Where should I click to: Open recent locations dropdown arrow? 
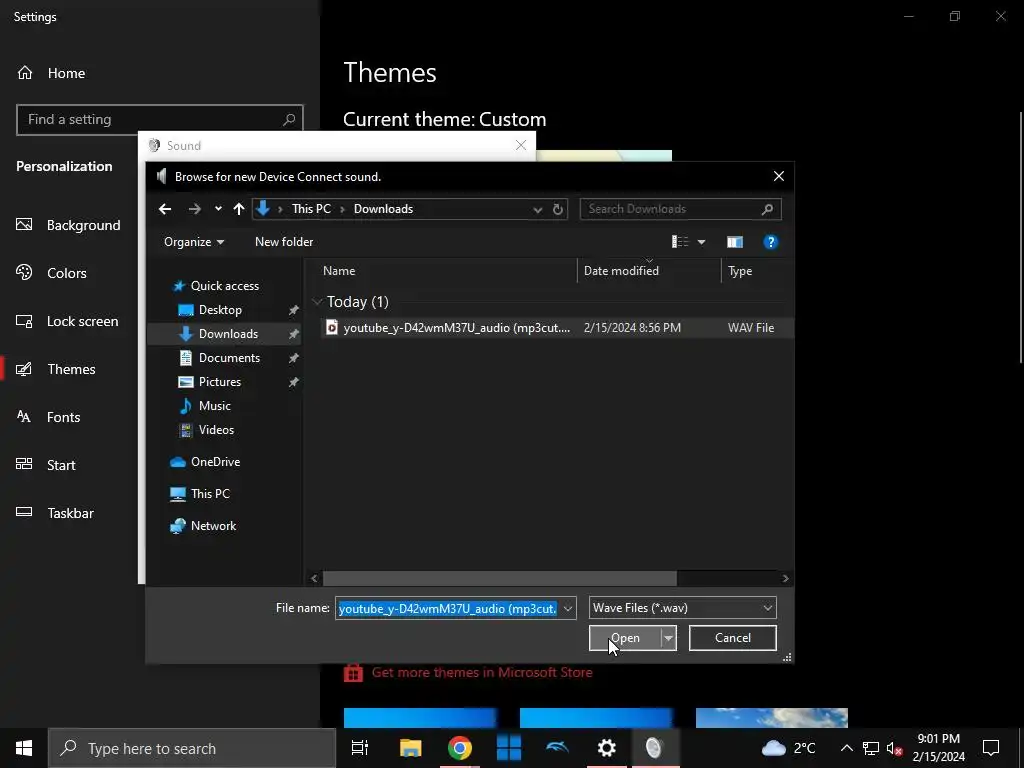[218, 209]
